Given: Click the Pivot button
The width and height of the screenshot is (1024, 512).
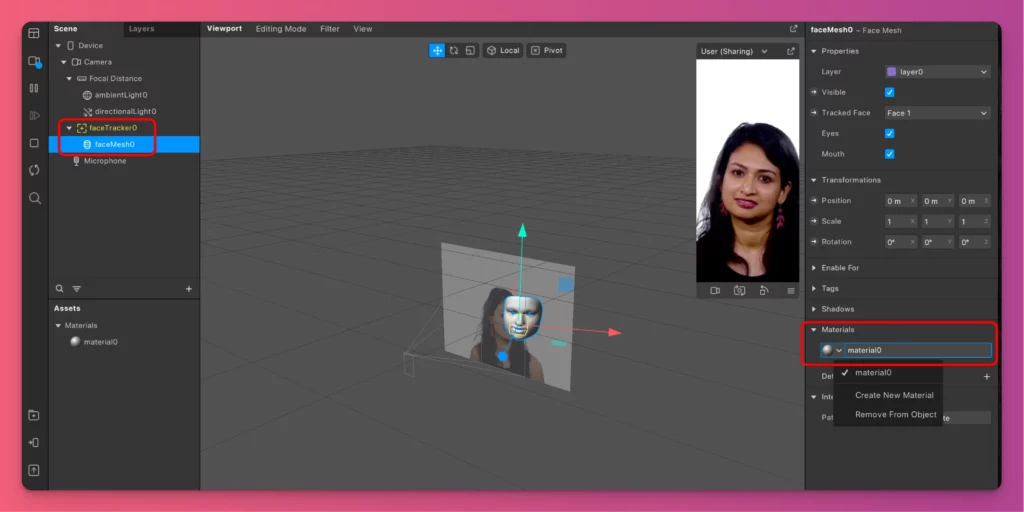Looking at the screenshot, I should point(547,50).
